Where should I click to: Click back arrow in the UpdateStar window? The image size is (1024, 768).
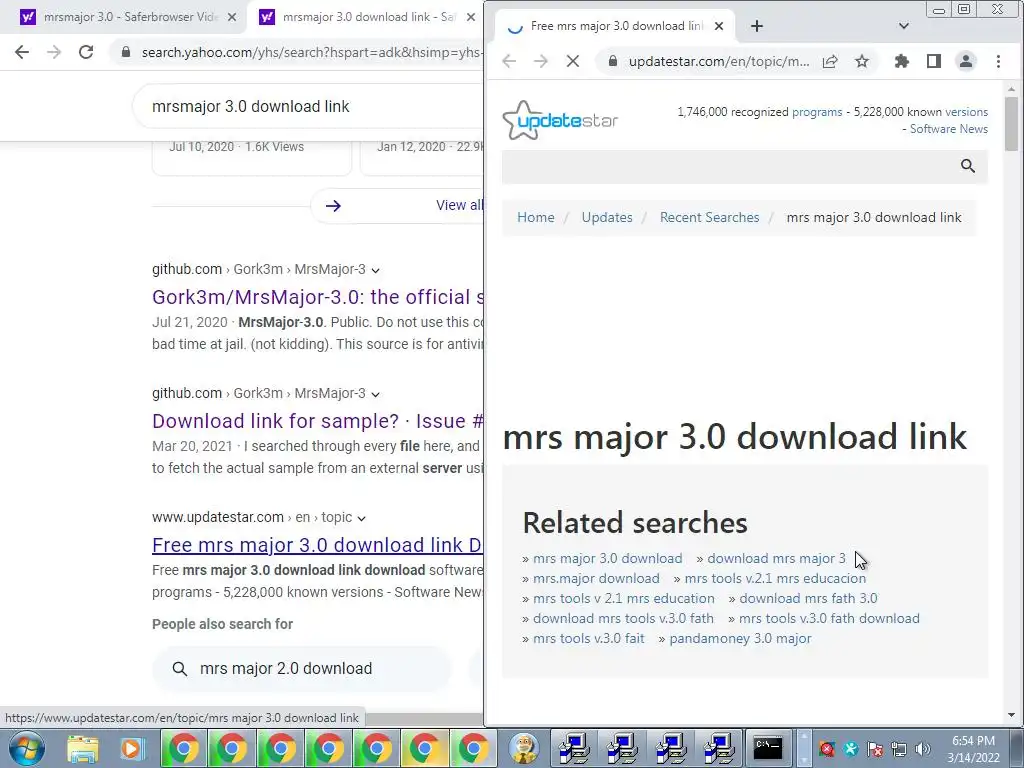tap(509, 61)
